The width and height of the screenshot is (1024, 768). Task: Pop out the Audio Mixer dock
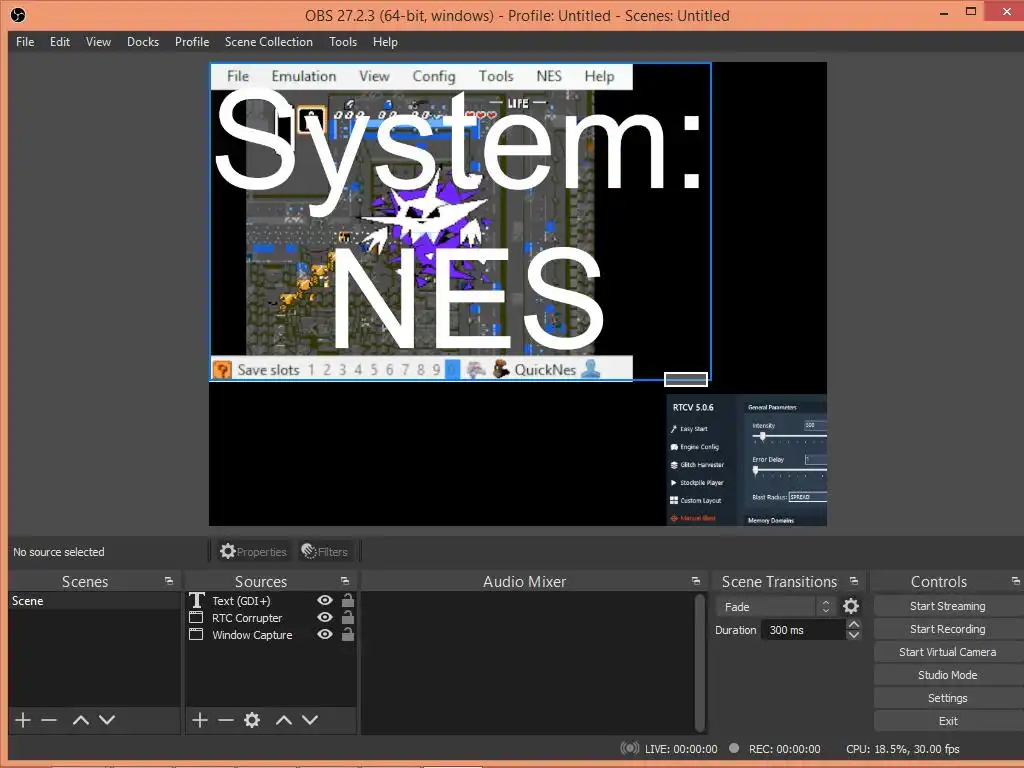coord(696,581)
